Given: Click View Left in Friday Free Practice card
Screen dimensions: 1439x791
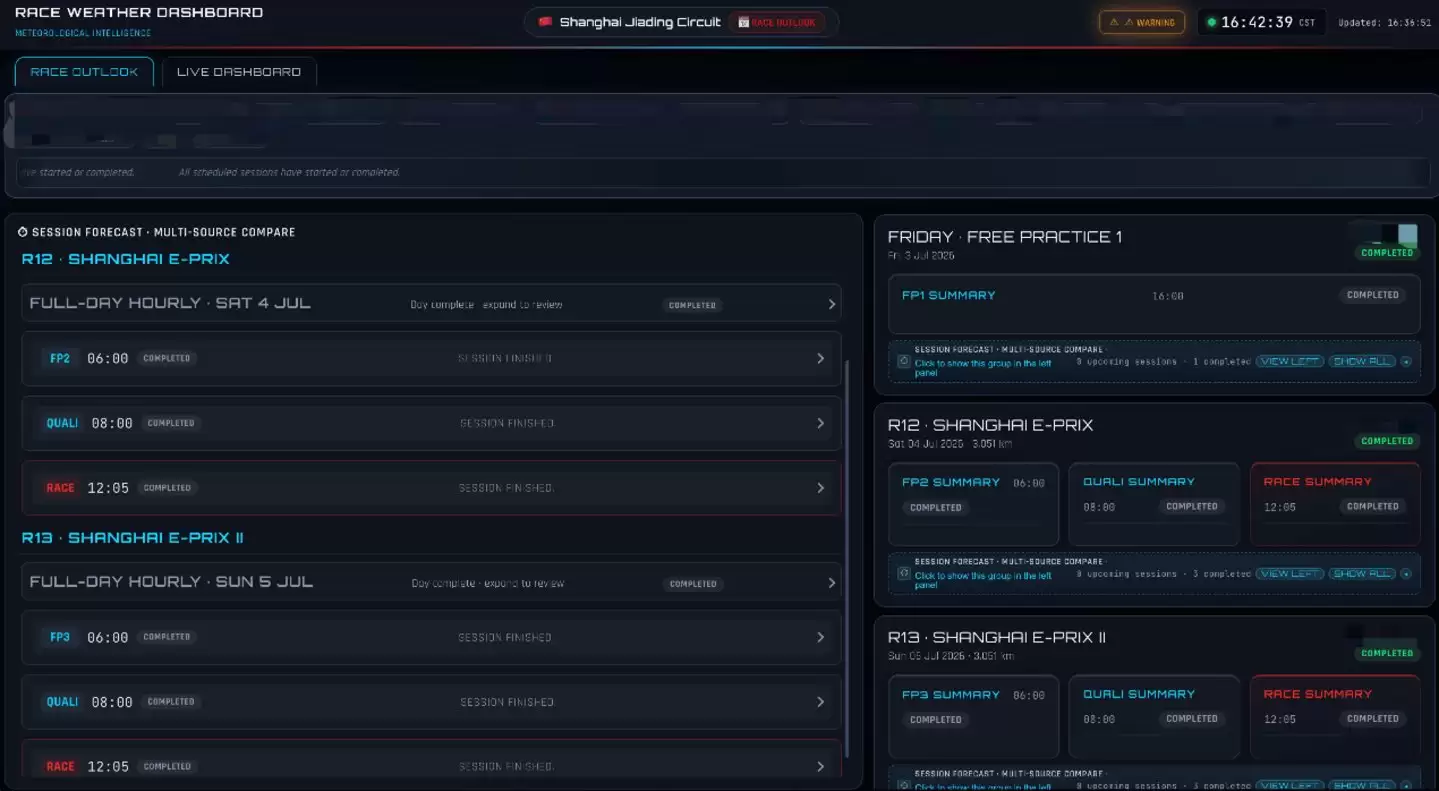Looking at the screenshot, I should 1290,361.
